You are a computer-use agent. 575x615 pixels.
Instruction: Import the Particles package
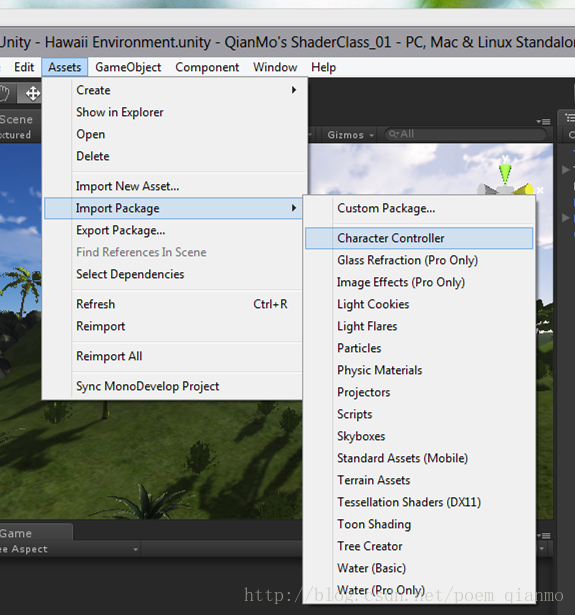tap(419, 348)
